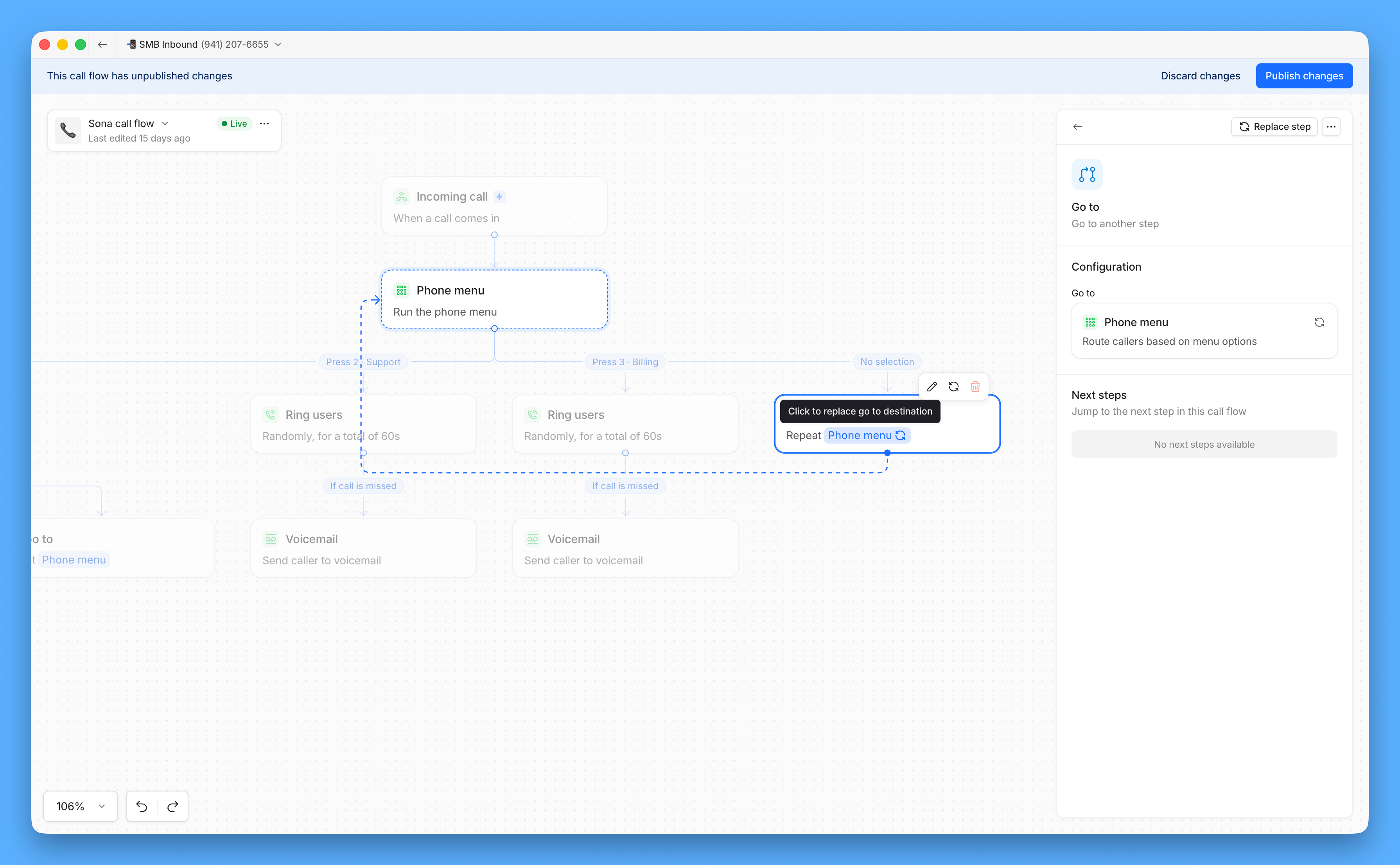Close the side panel with back arrow

[1078, 127]
